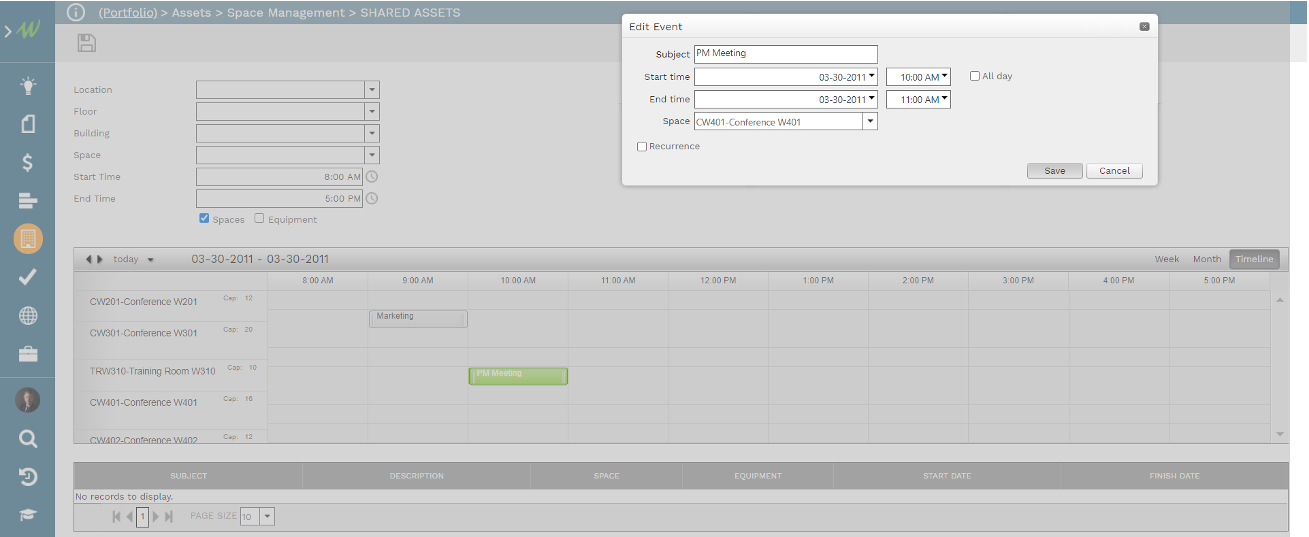The width and height of the screenshot is (1309, 537).
Task: Open the Location dropdown arrow
Action: coord(372,90)
